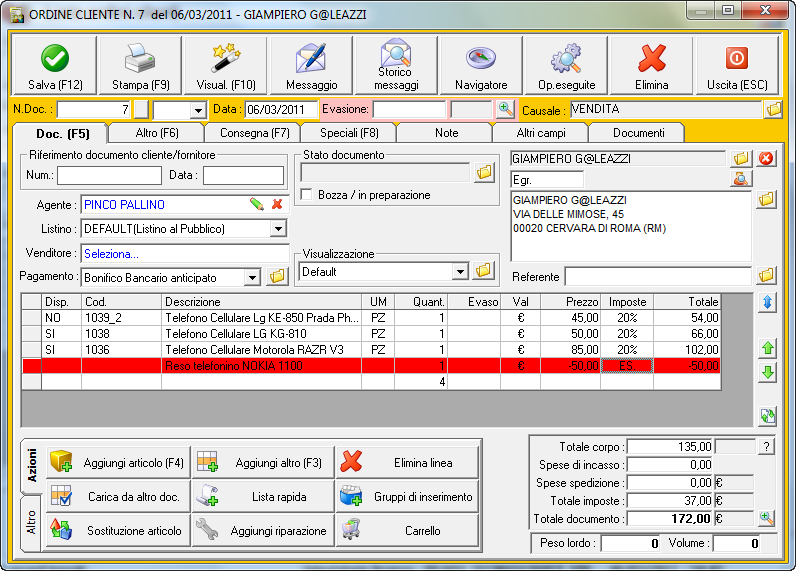Remove agent PINCO PALLINO with red X
The height and width of the screenshot is (571, 796).
pos(277,204)
